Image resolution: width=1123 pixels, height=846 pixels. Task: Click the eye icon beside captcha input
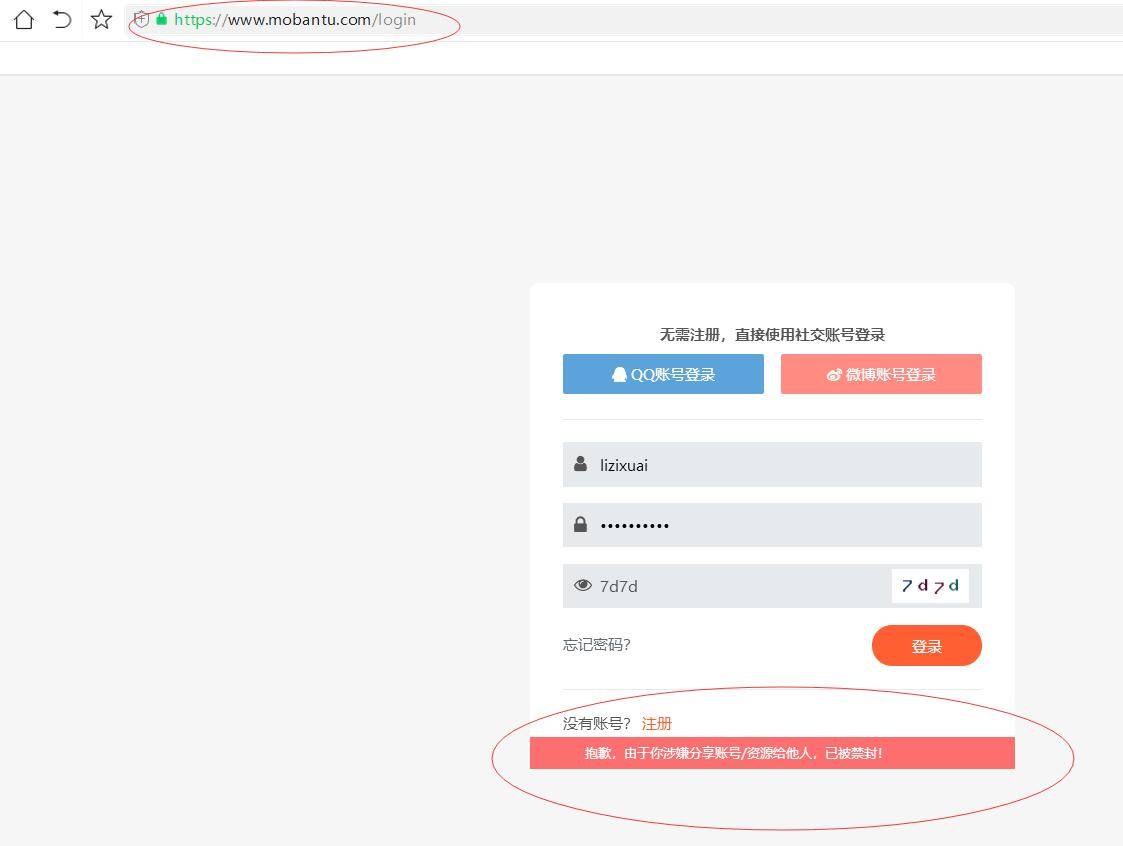click(x=583, y=585)
